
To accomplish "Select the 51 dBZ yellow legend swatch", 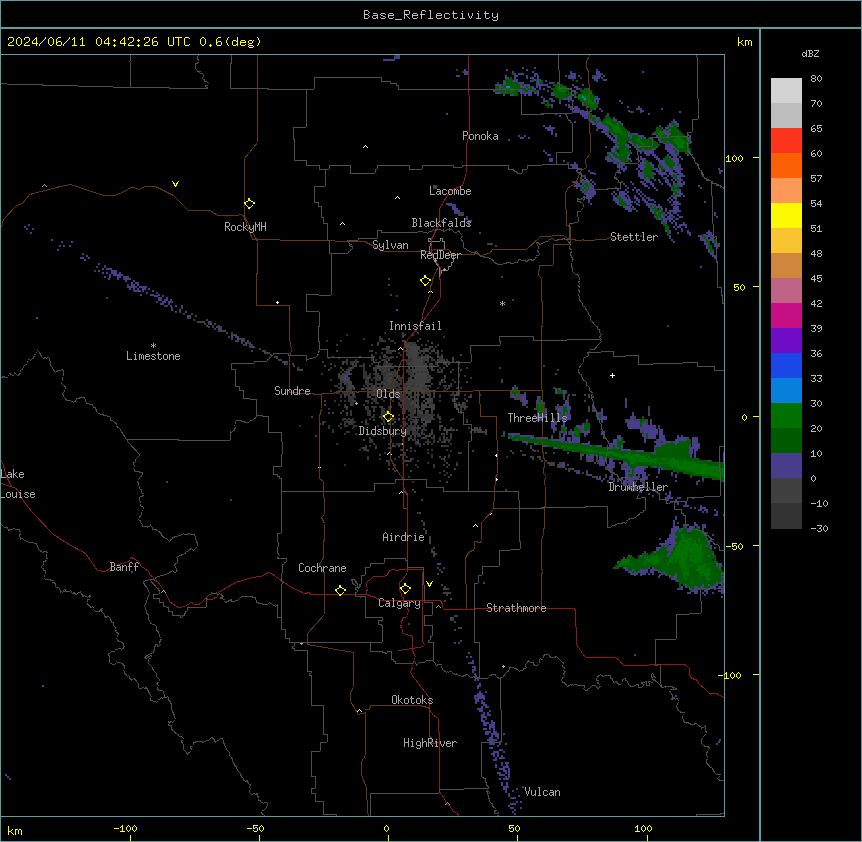I will [786, 215].
